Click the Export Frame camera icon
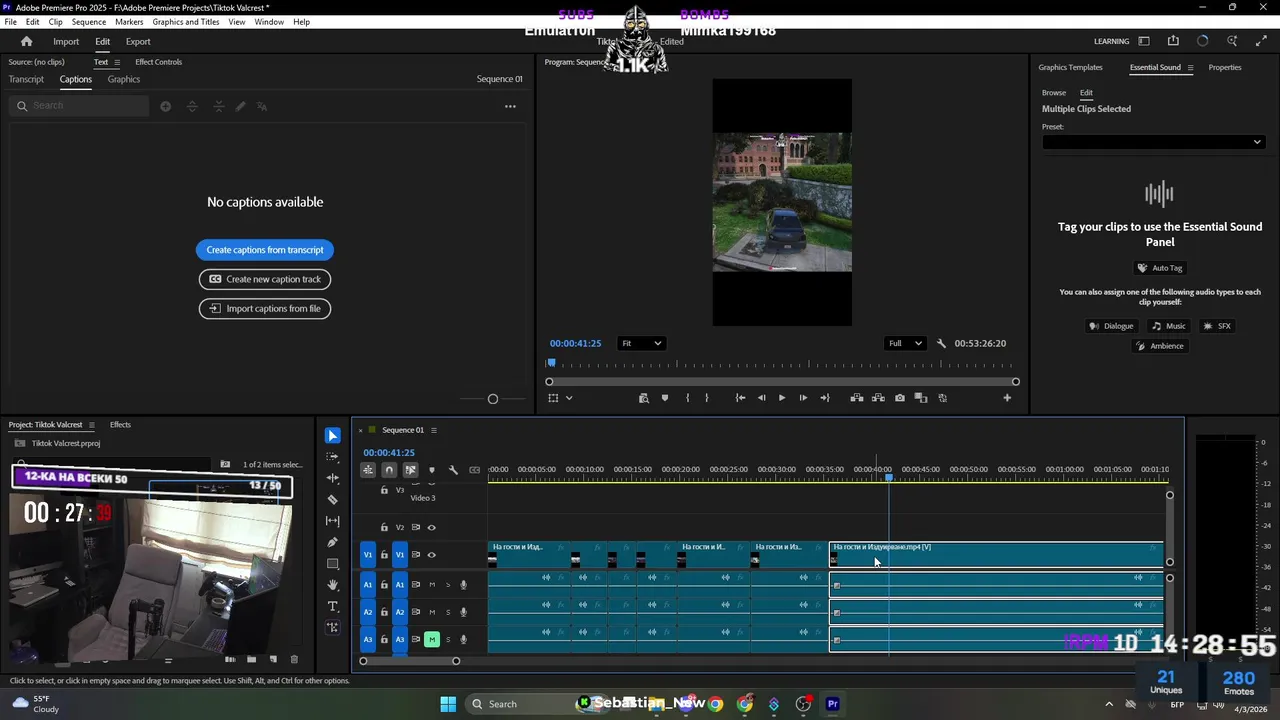Viewport: 1280px width, 720px height. tap(900, 398)
